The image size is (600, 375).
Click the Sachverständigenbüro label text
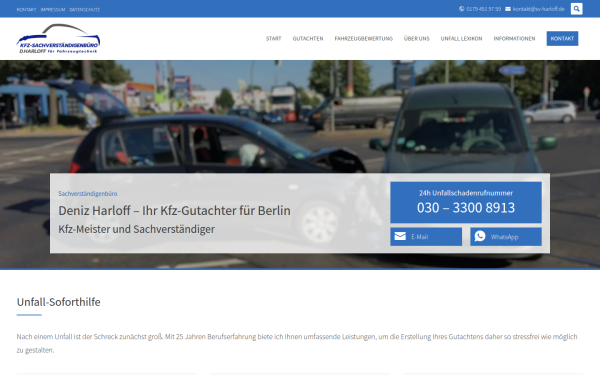[x=88, y=194]
